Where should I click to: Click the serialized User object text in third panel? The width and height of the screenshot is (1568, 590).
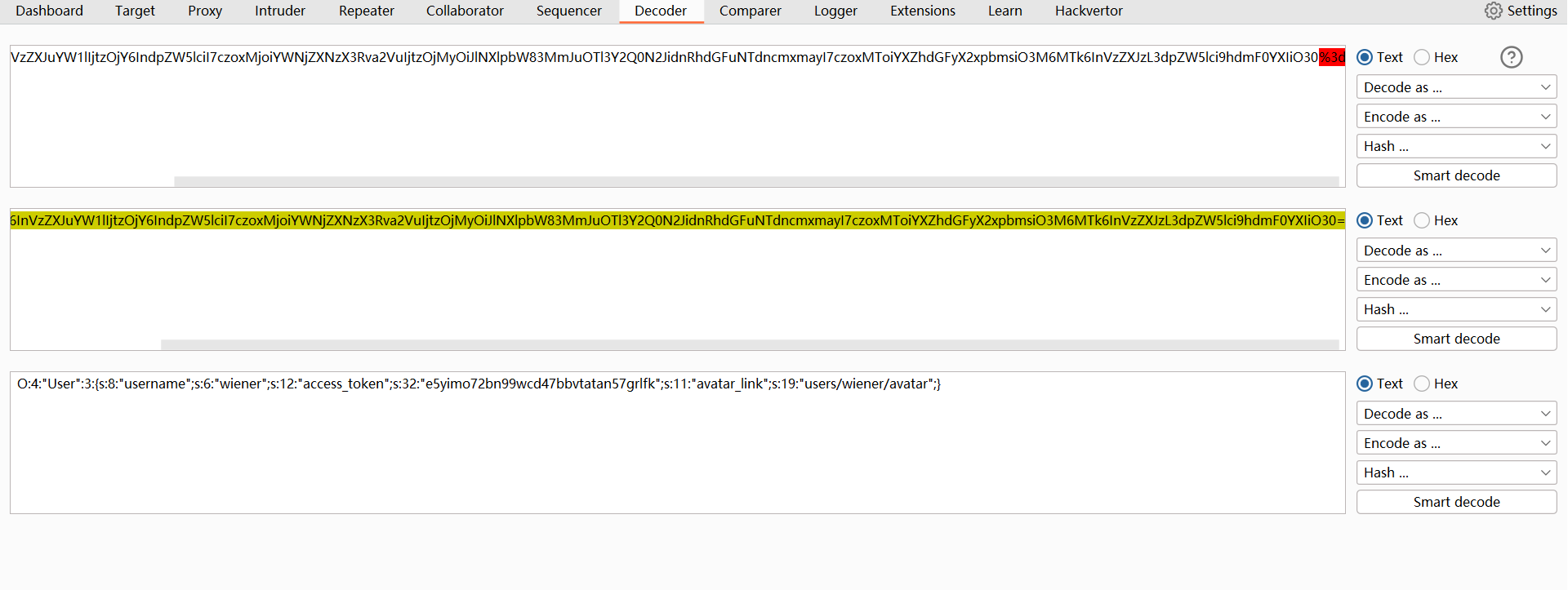tap(479, 384)
